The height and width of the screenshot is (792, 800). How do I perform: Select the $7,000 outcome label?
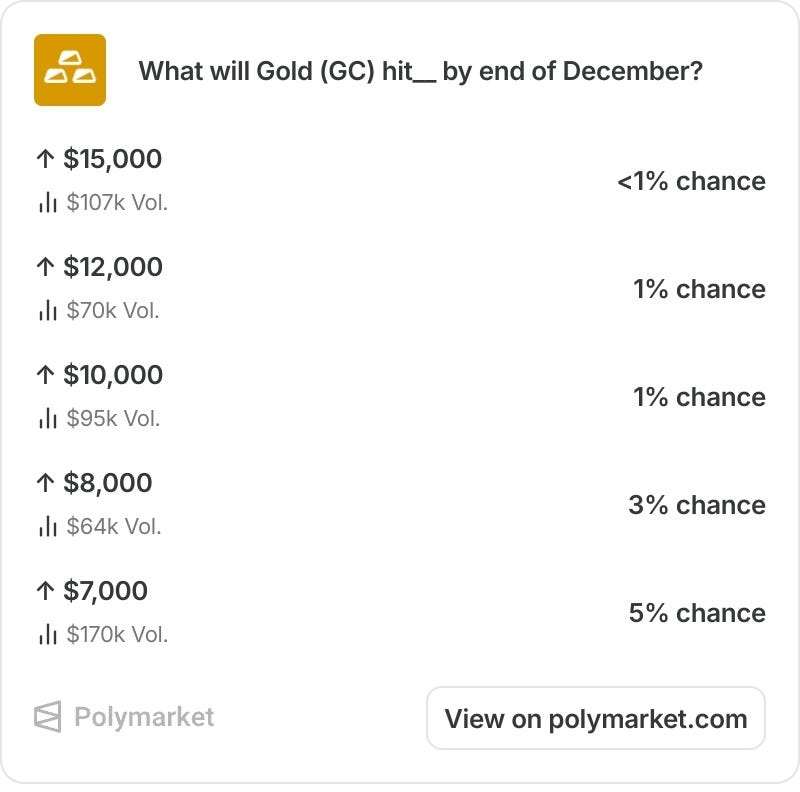(x=105, y=591)
